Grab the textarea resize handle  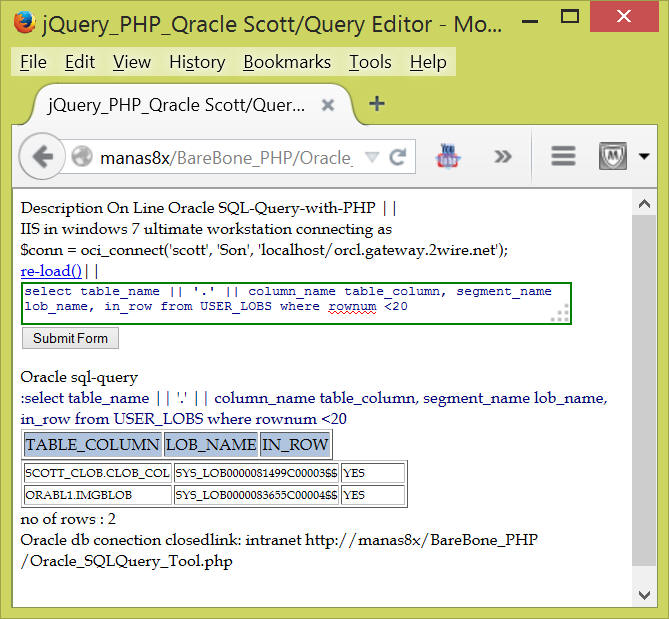pyautogui.click(x=561, y=314)
